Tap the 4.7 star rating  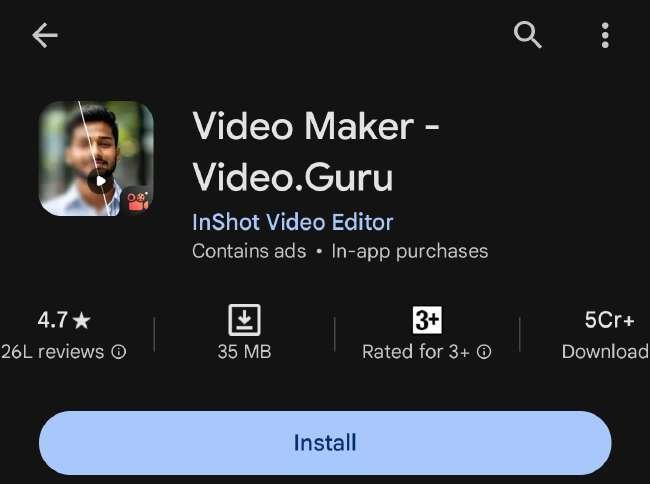(64, 320)
